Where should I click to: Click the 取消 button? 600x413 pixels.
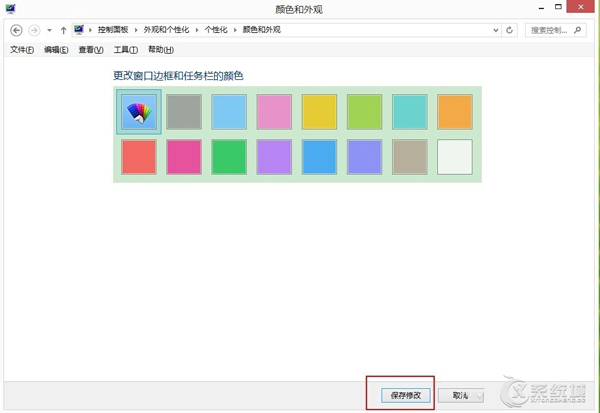461,395
